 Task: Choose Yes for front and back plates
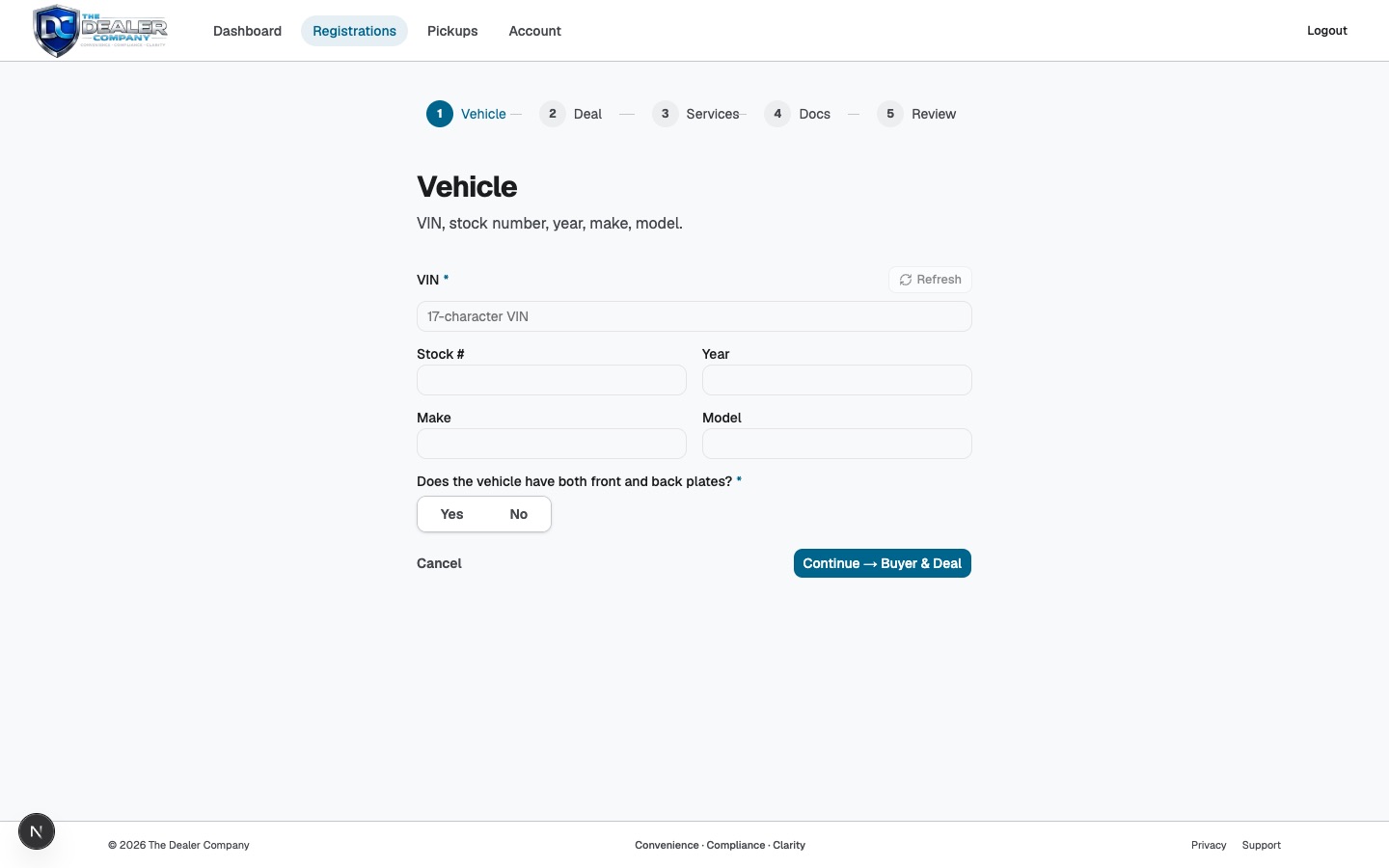[x=451, y=514]
